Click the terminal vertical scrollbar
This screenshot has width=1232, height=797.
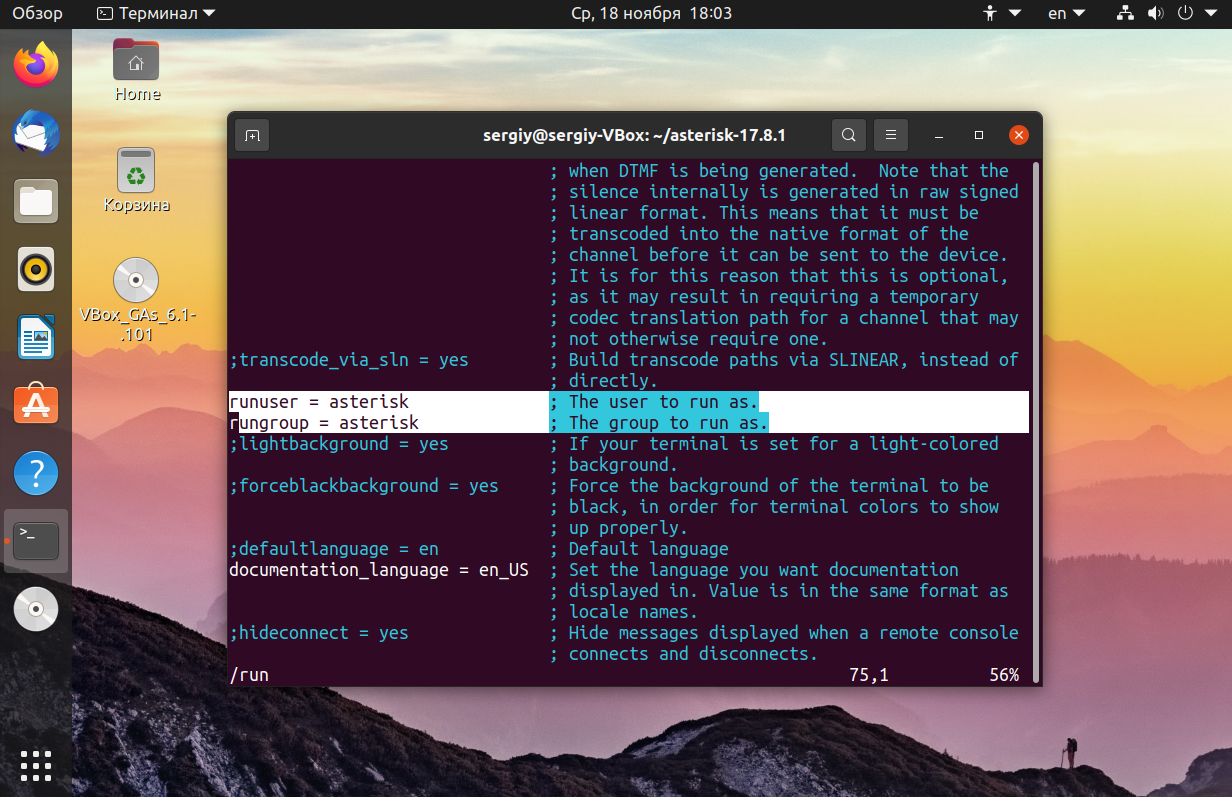pyautogui.click(x=1036, y=421)
